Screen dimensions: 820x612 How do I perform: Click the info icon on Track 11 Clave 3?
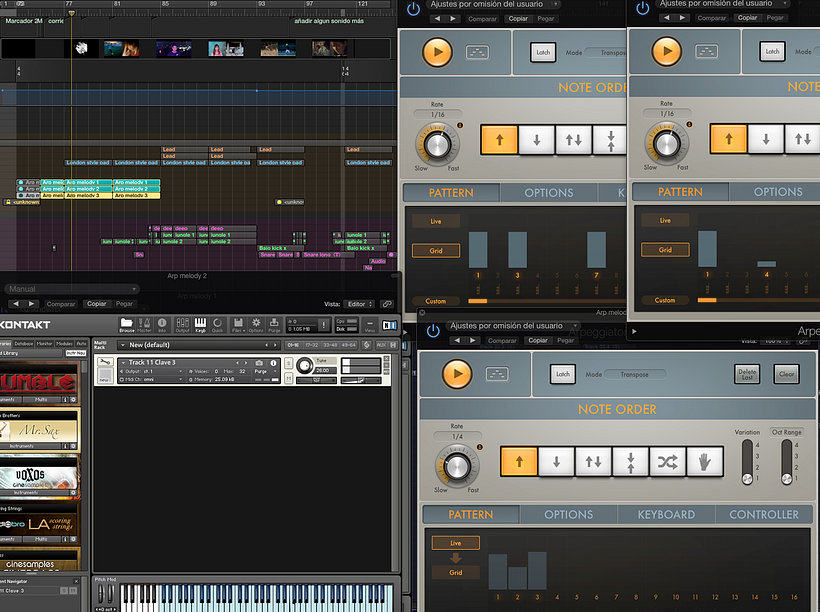(x=273, y=362)
